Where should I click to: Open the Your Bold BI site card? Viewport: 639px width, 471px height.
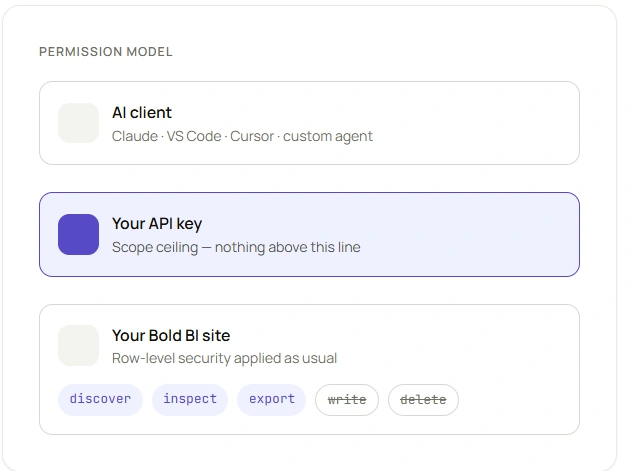click(x=309, y=369)
